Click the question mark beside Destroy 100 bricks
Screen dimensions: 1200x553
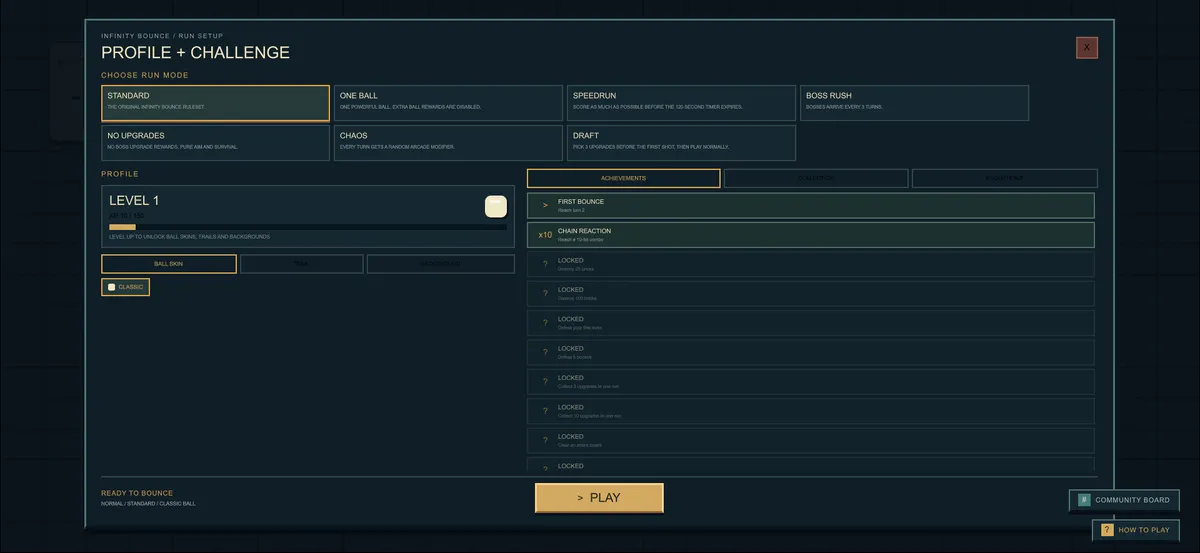click(x=545, y=293)
